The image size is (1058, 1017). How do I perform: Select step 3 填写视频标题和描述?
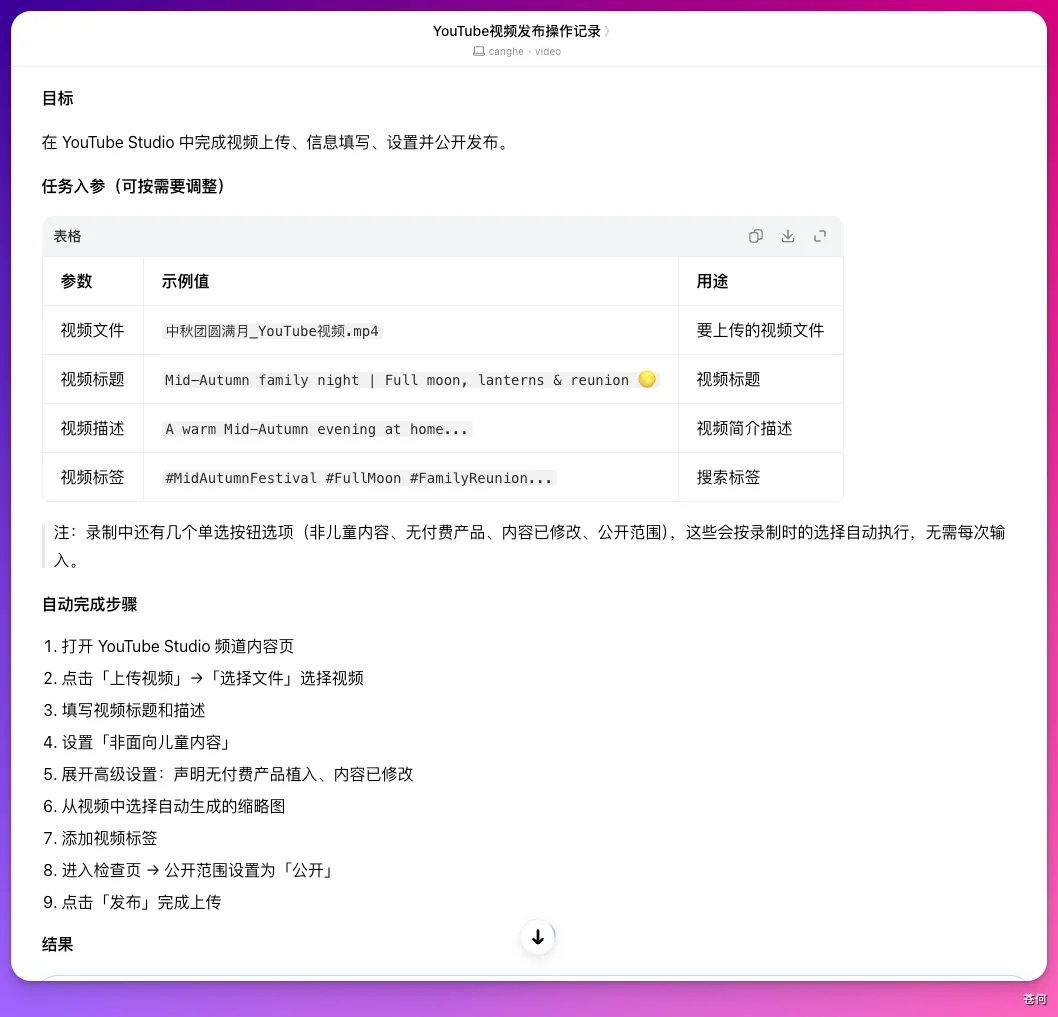(x=124, y=711)
